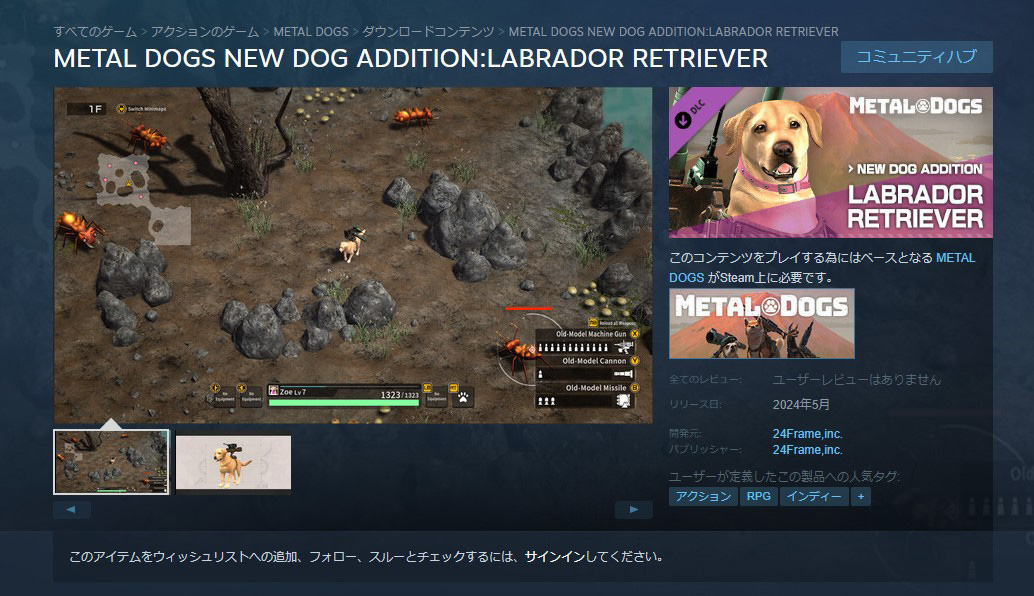Select the インディー tag
This screenshot has height=596, width=1034.
(814, 496)
